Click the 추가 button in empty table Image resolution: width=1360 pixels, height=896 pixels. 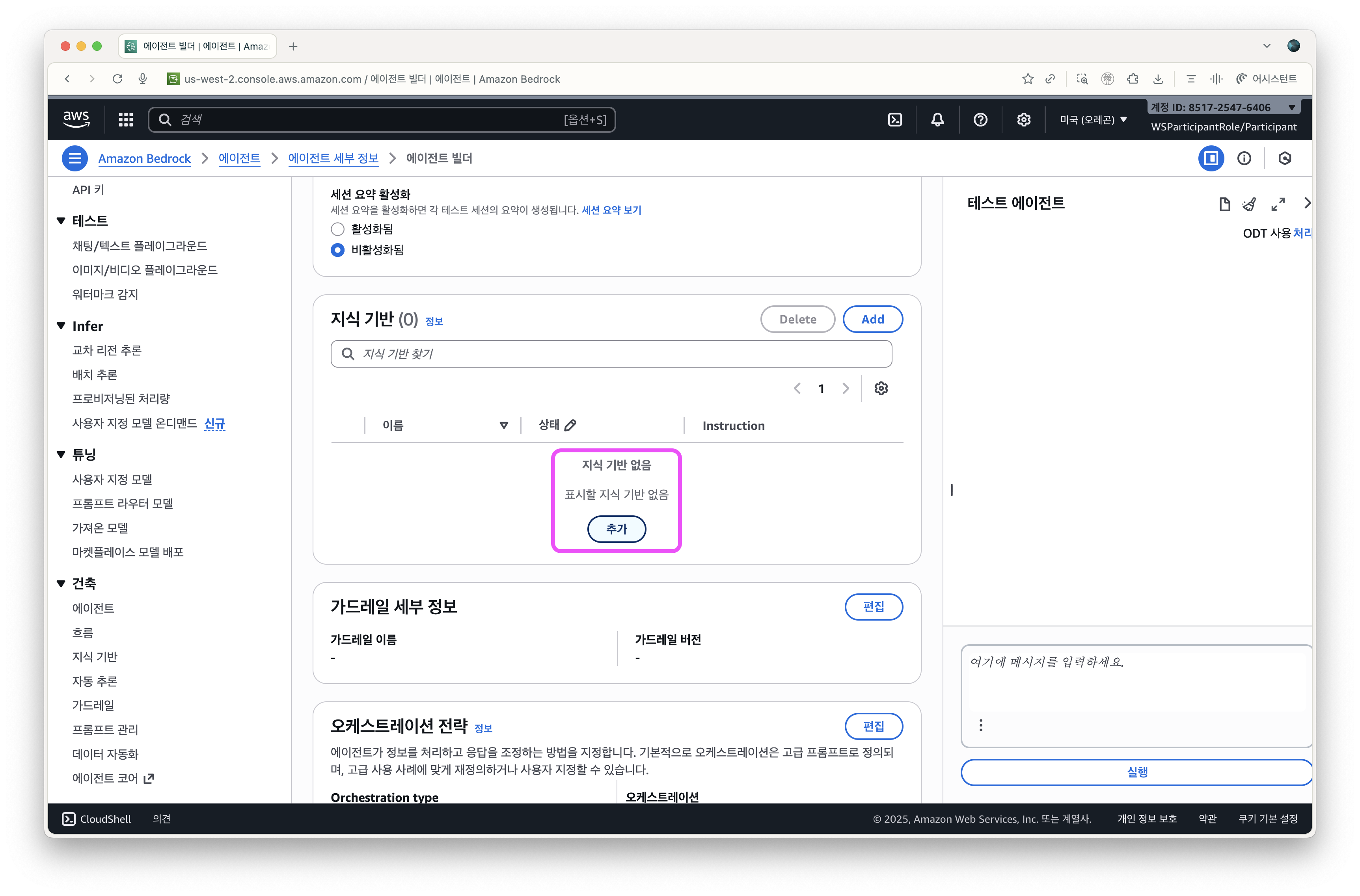pos(616,529)
